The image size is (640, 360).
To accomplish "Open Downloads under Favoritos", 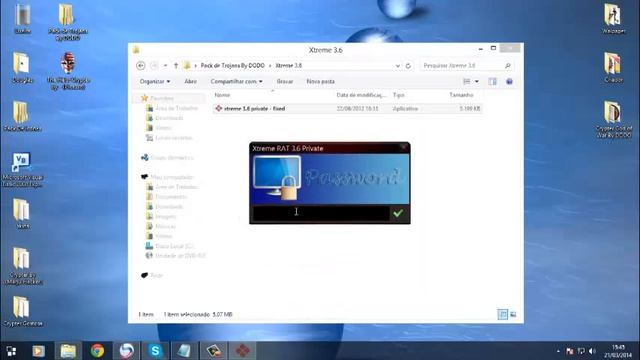I will [x=169, y=118].
